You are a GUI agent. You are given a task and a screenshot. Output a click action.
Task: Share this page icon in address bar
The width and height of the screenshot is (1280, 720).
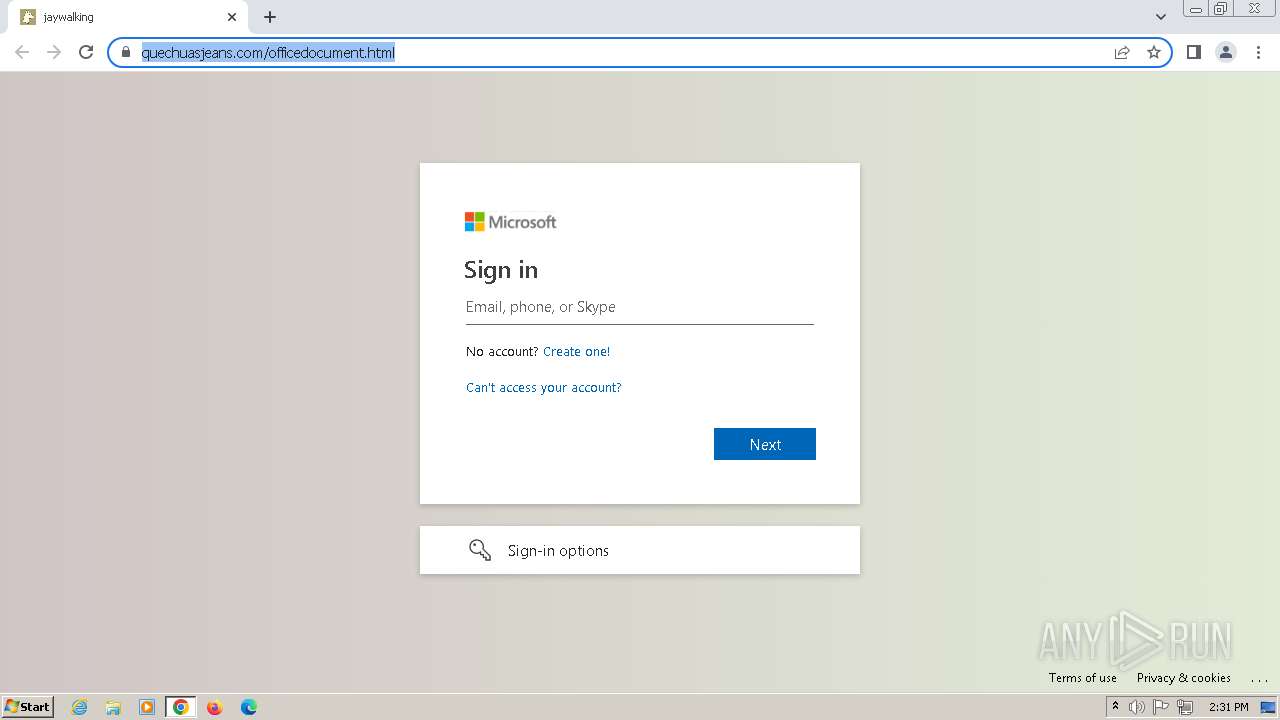[1122, 52]
